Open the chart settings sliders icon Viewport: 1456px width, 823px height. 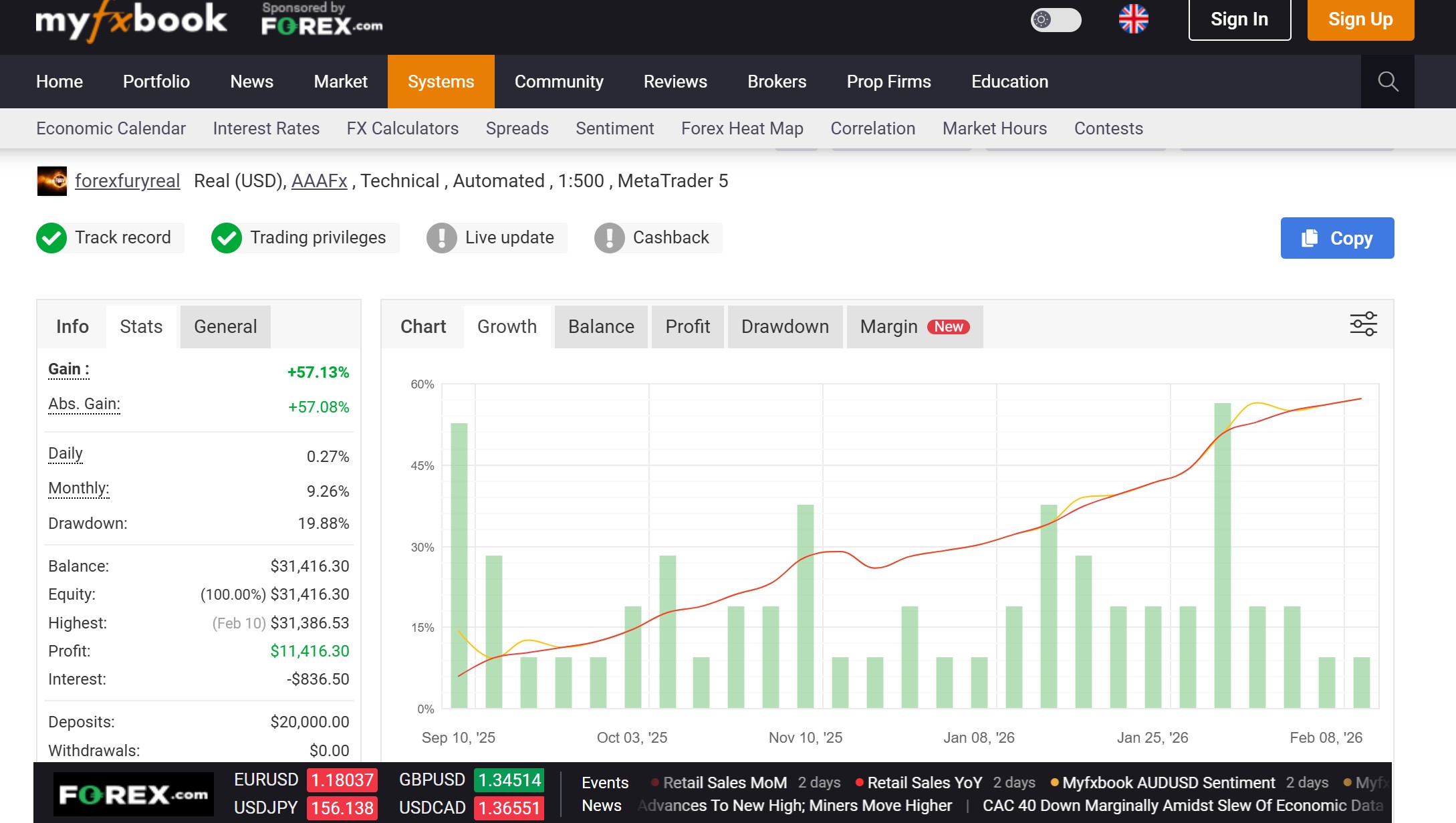pos(1364,324)
